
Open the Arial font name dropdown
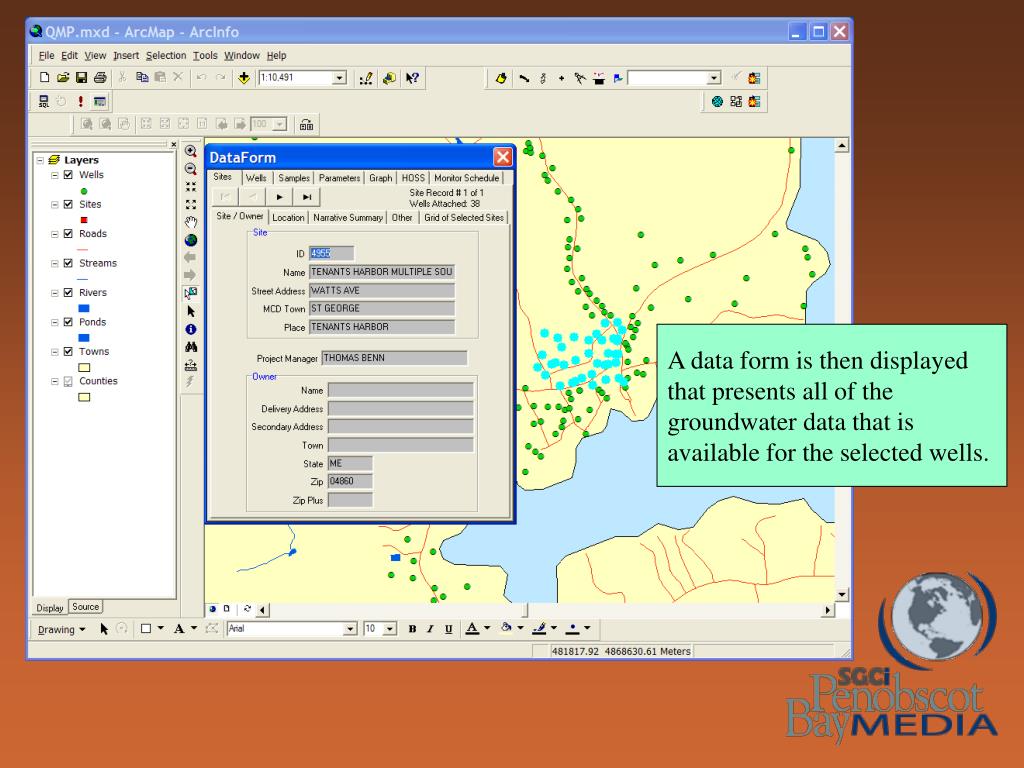click(x=350, y=629)
